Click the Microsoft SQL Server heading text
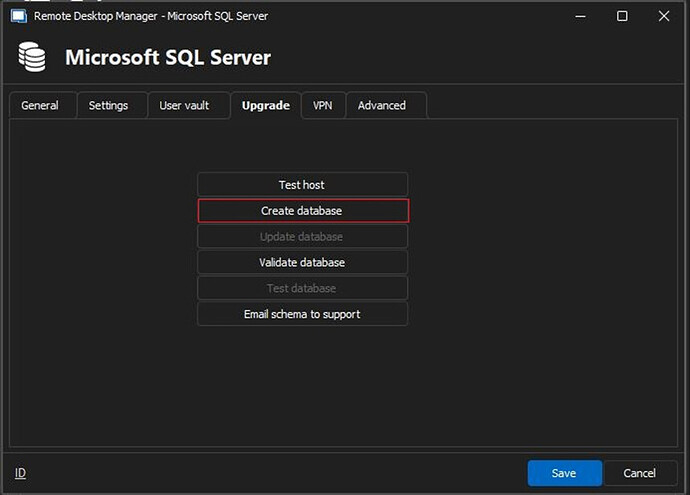Viewport: 690px width, 495px height. click(168, 58)
